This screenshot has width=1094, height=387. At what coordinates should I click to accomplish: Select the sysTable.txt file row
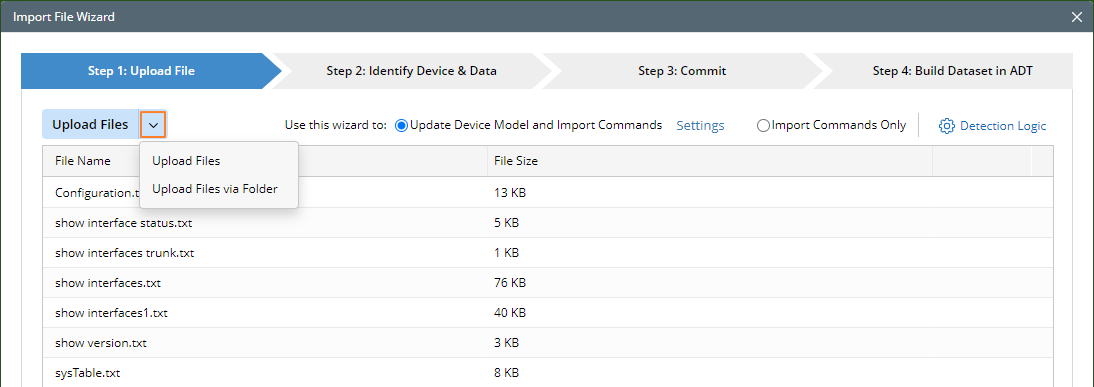tap(548, 372)
